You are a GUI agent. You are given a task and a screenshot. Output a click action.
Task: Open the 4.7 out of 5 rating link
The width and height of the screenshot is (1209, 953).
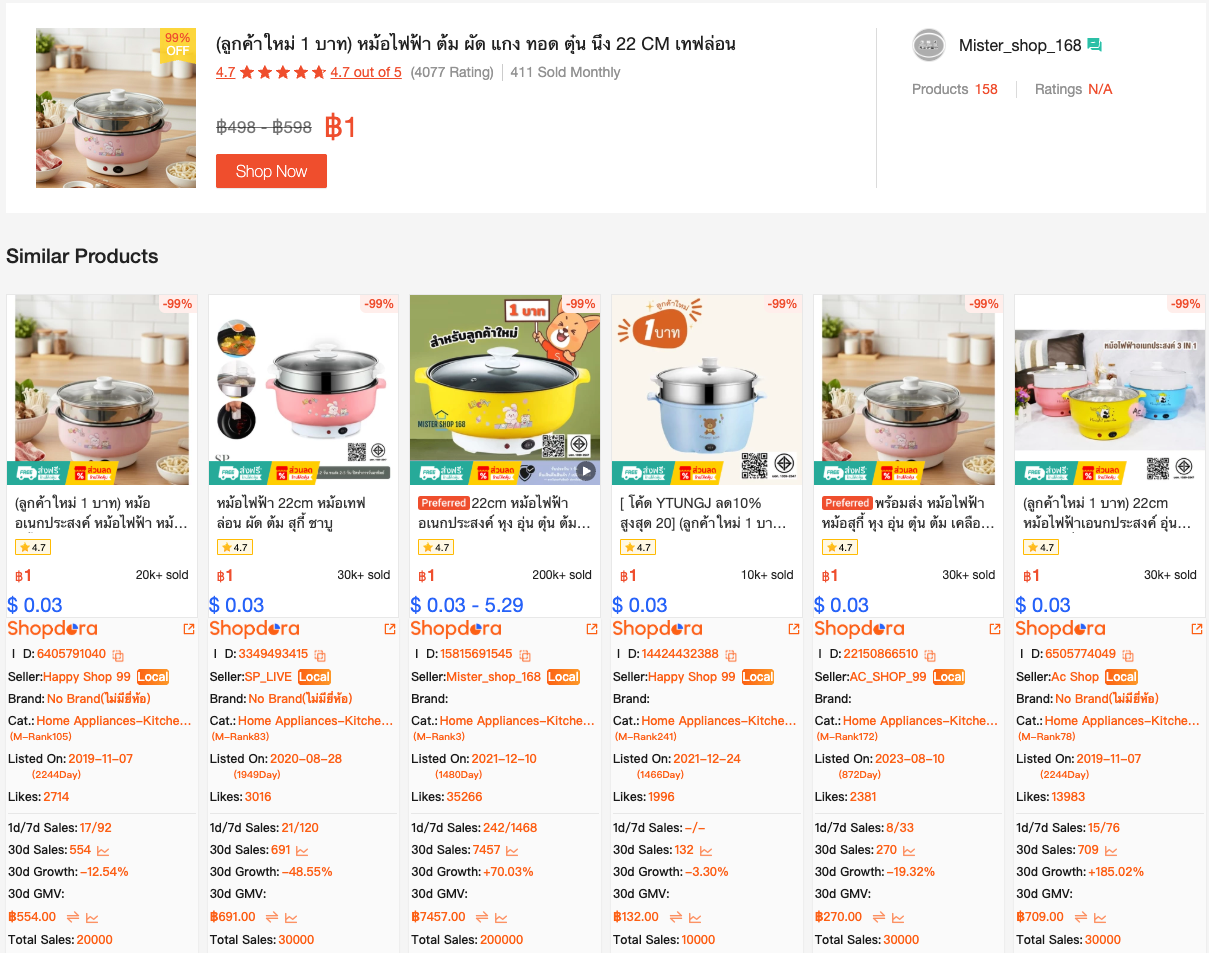(366, 72)
